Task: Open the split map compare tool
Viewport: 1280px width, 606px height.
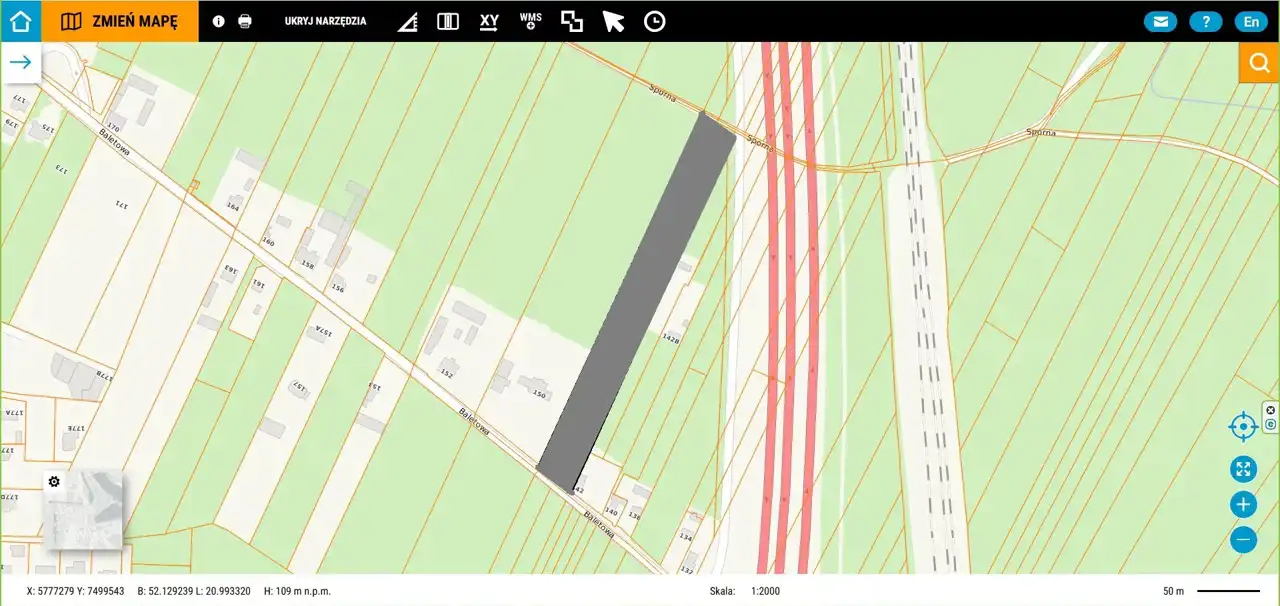Action: (448, 21)
